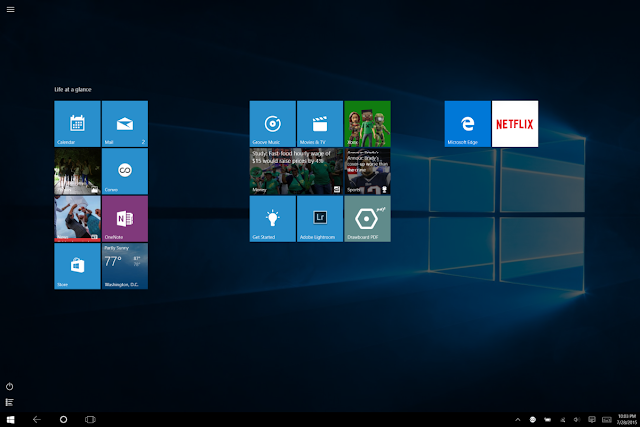Launch Microsoft Edge tile
The image size is (640, 427).
click(x=467, y=124)
